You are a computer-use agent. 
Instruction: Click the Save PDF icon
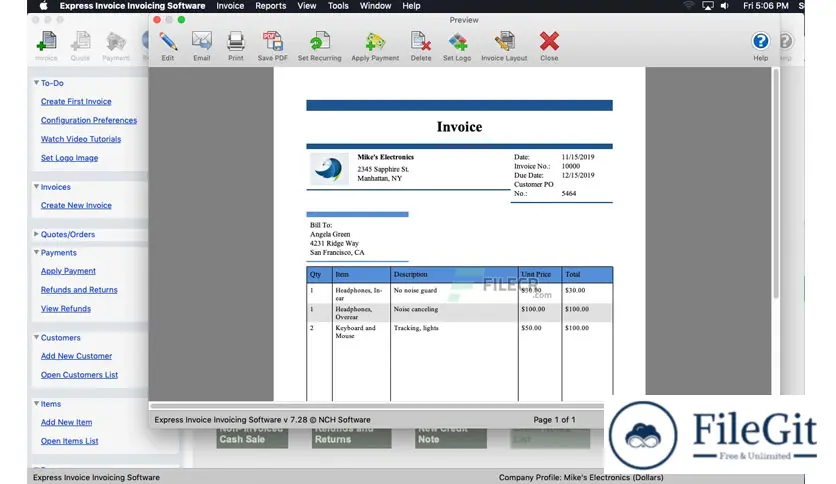click(272, 42)
